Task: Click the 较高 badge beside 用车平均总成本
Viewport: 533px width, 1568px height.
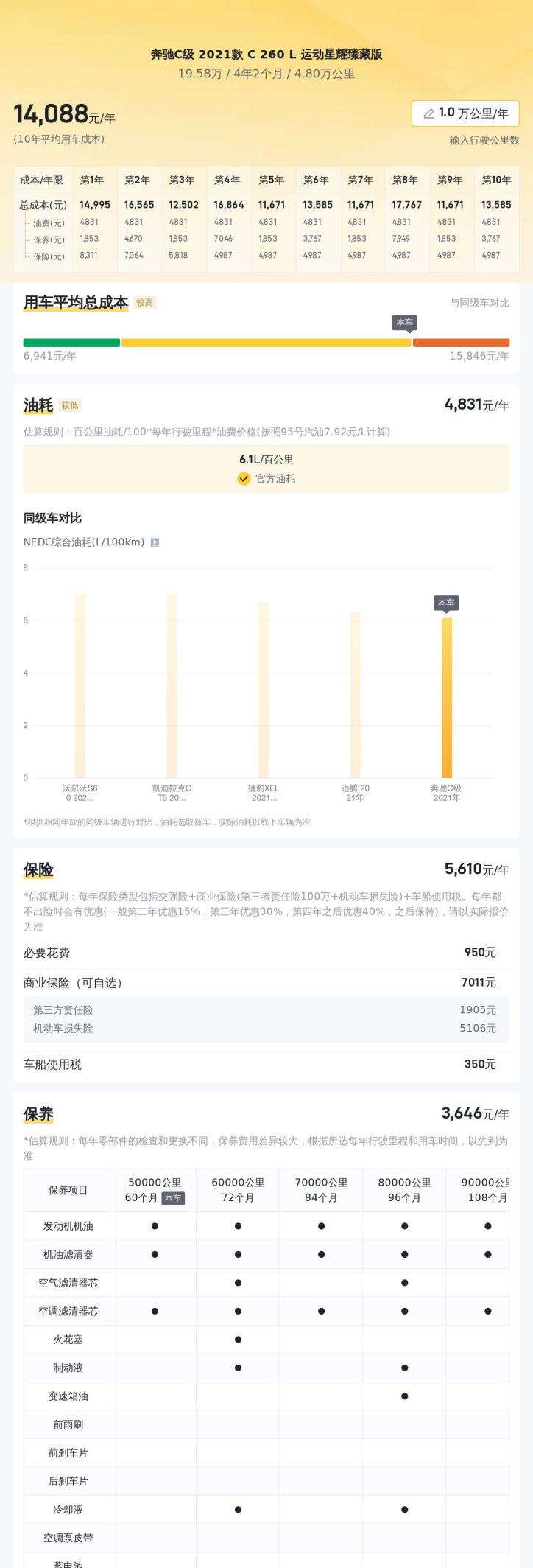Action: click(x=145, y=303)
